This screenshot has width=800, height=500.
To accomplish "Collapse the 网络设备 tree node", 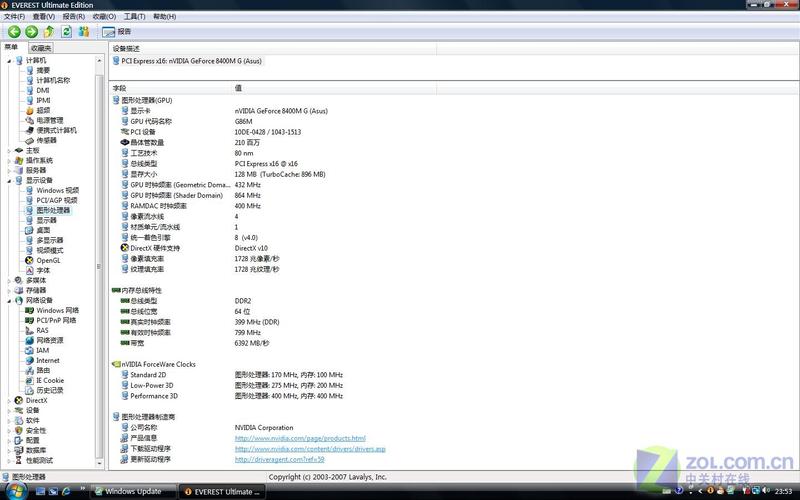I will [9, 301].
